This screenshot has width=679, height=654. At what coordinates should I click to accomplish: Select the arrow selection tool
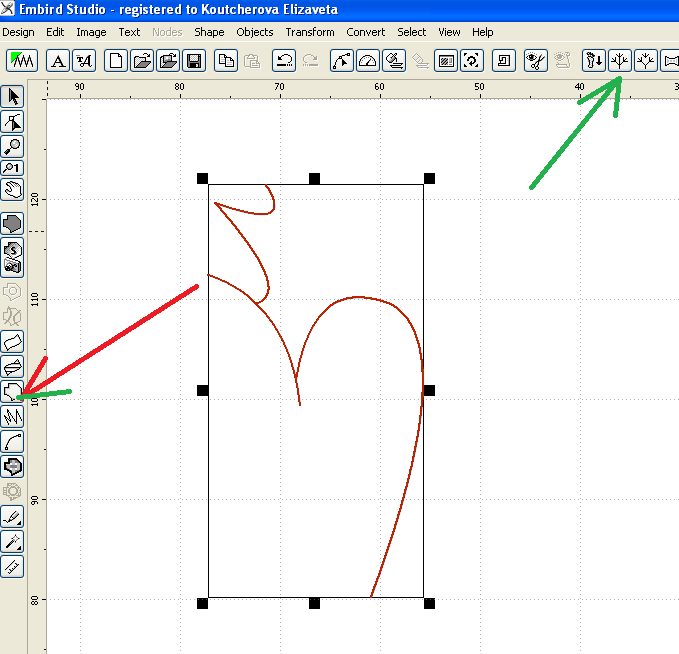click(x=13, y=97)
